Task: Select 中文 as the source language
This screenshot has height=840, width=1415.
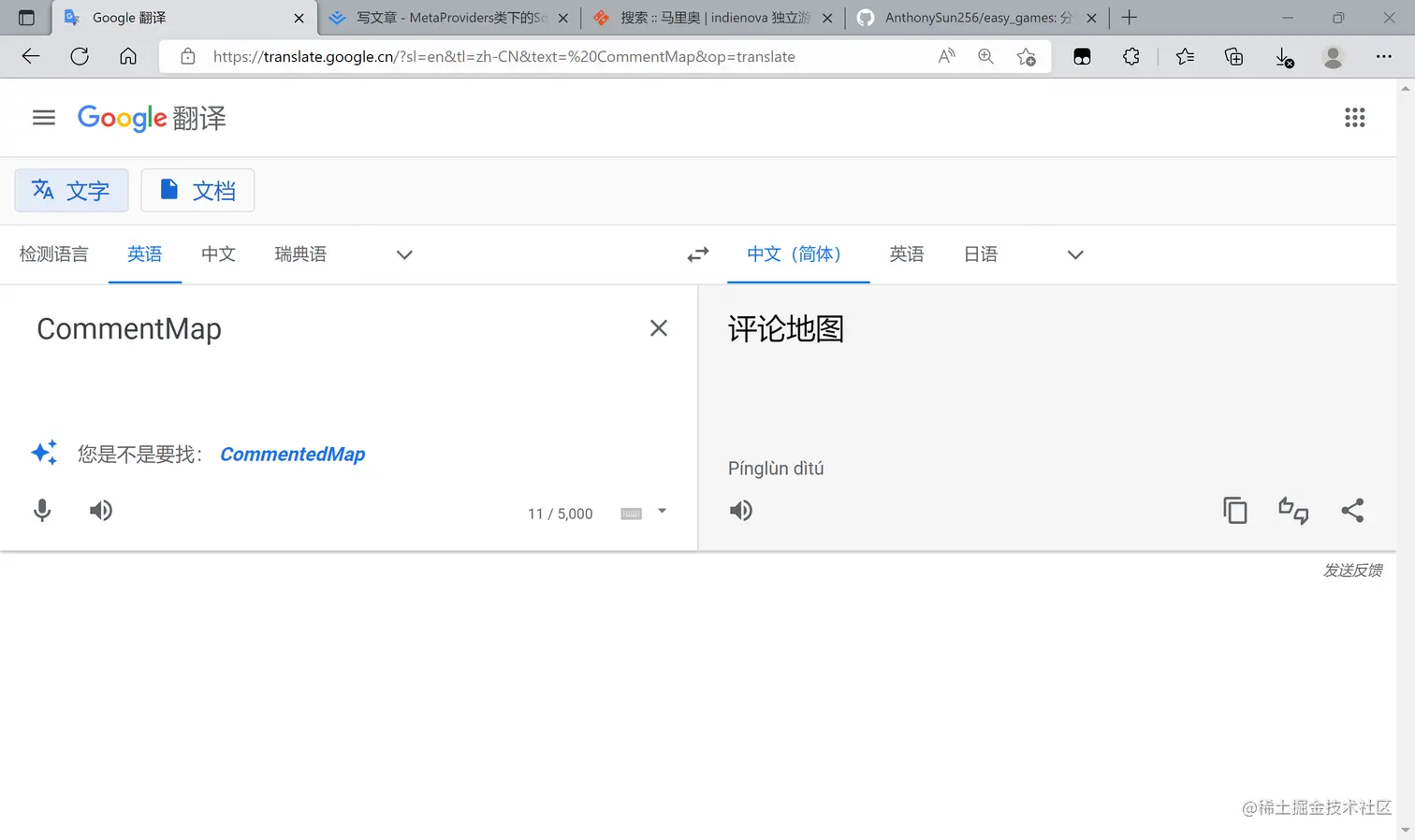Action: pos(218,254)
